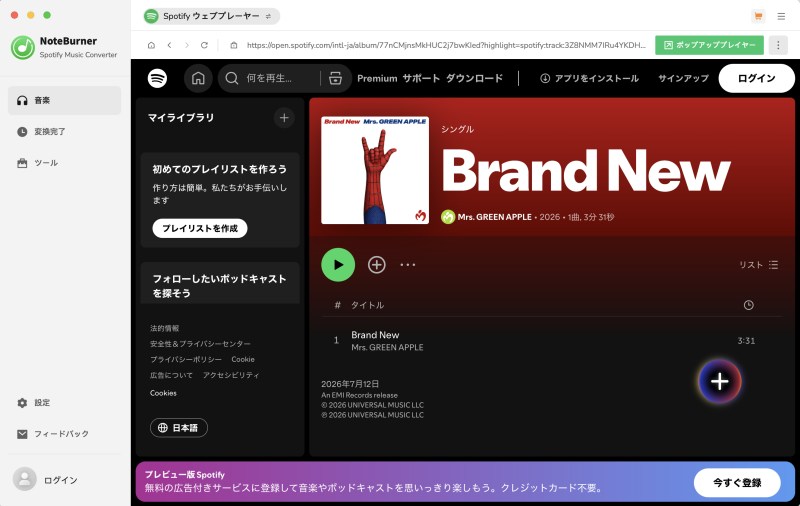Click the Brand New album cover art
This screenshot has width=800, height=506.
point(375,170)
